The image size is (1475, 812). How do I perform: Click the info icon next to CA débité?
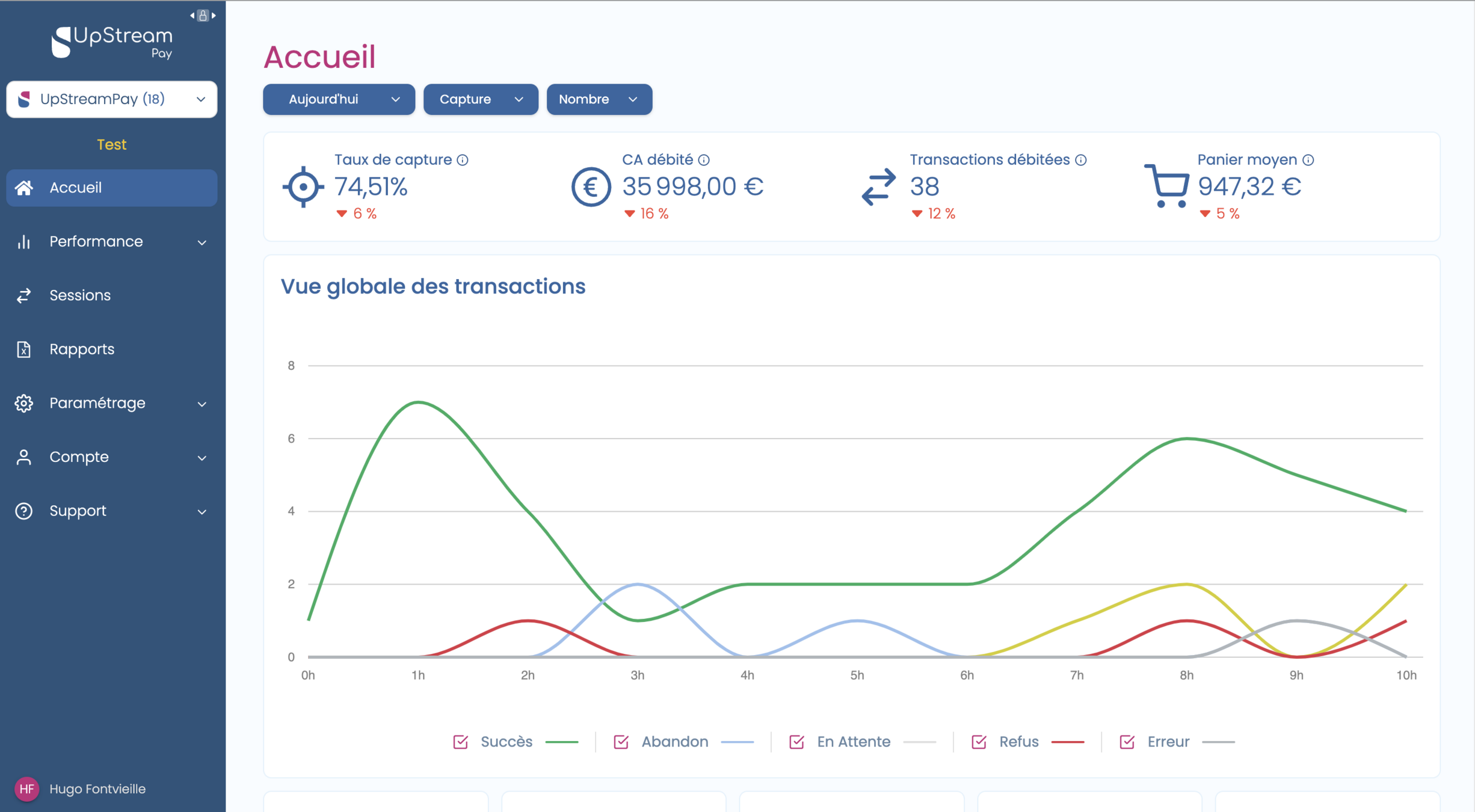point(704,160)
